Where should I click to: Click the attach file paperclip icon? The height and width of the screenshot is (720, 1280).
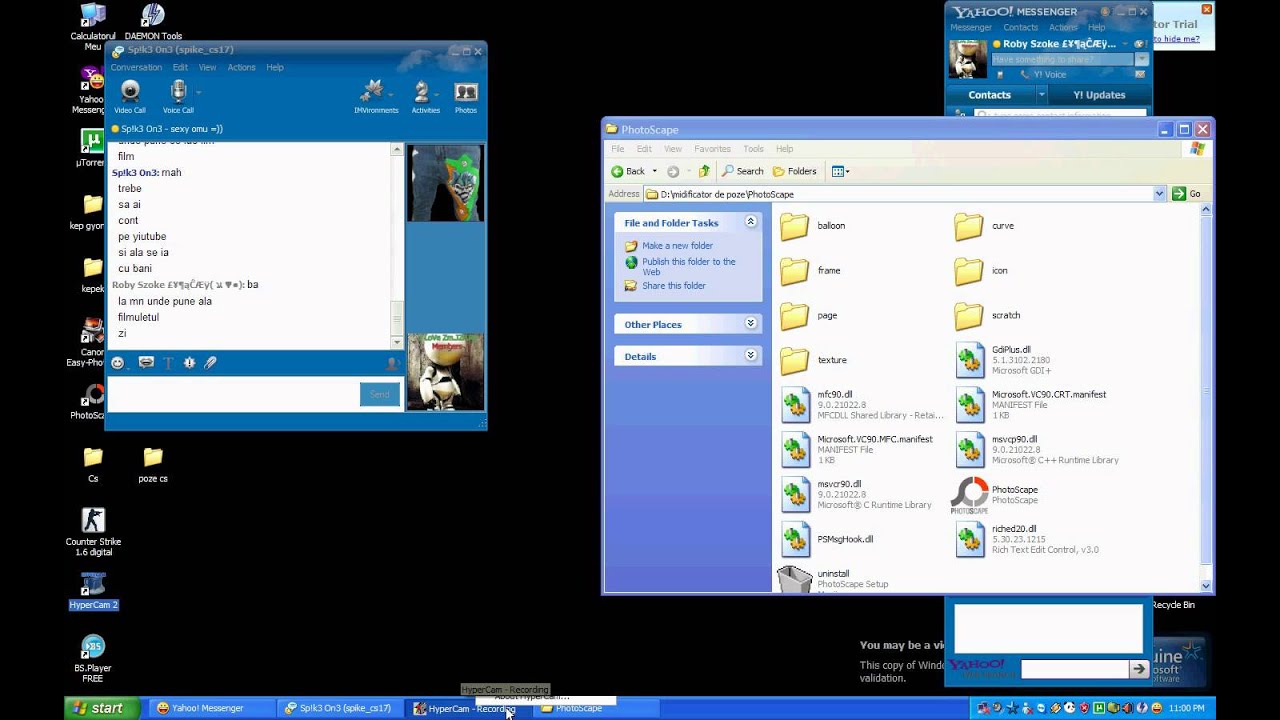[211, 363]
